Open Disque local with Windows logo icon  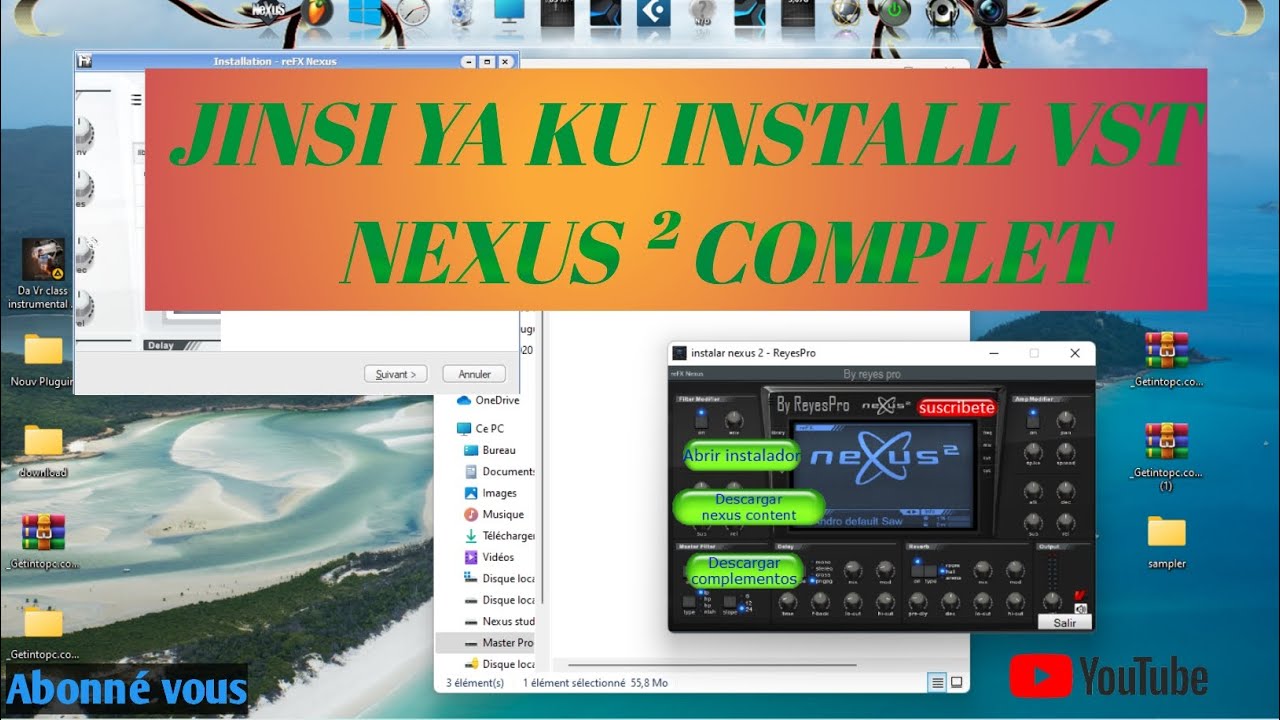point(499,578)
